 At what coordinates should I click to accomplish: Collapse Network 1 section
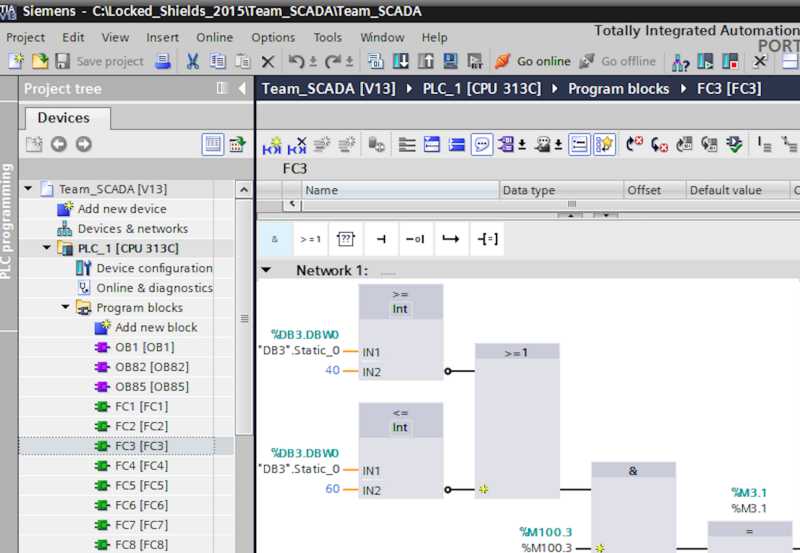(x=266, y=270)
